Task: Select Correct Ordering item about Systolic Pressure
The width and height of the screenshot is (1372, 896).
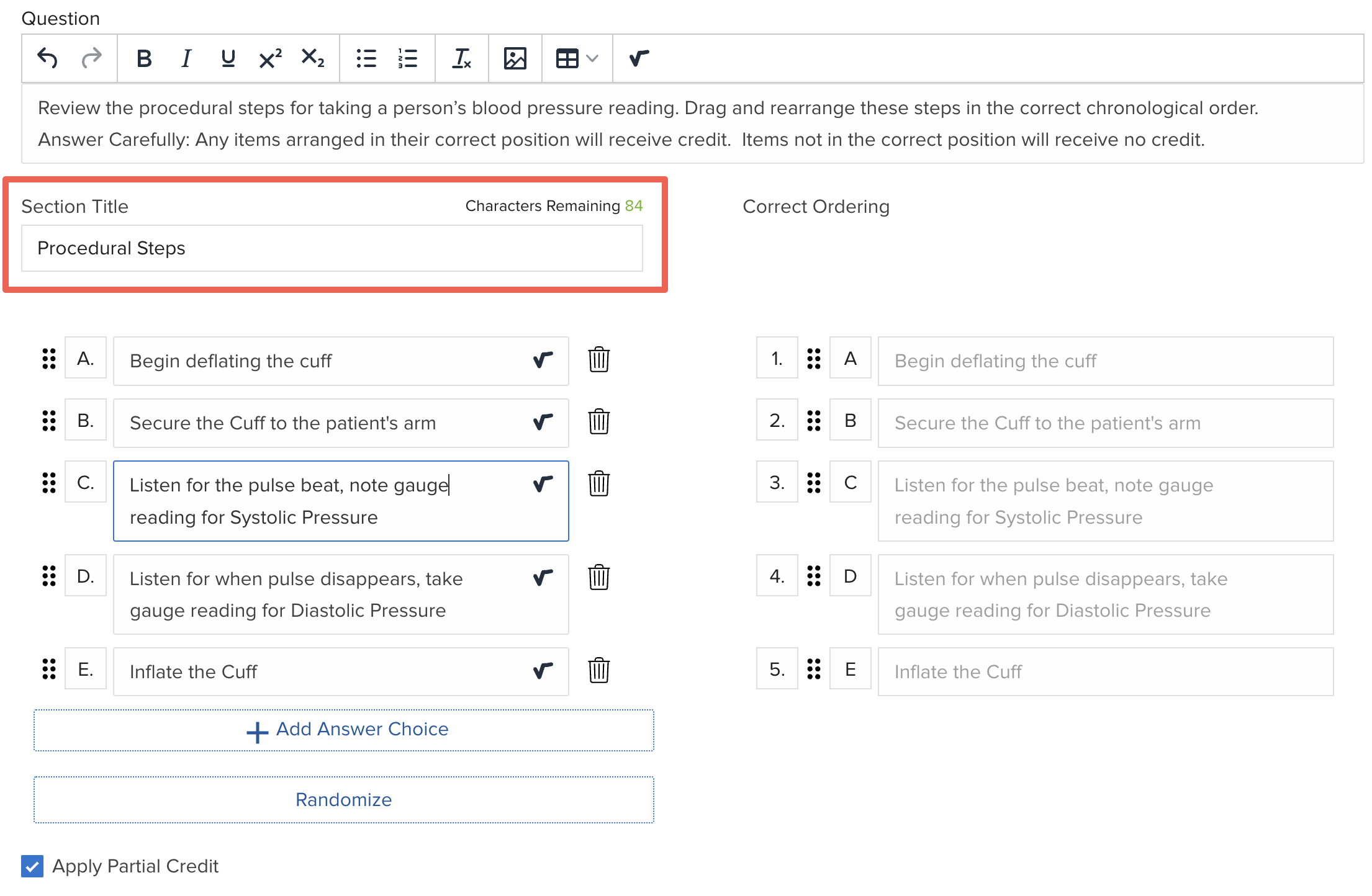Action: 1106,501
